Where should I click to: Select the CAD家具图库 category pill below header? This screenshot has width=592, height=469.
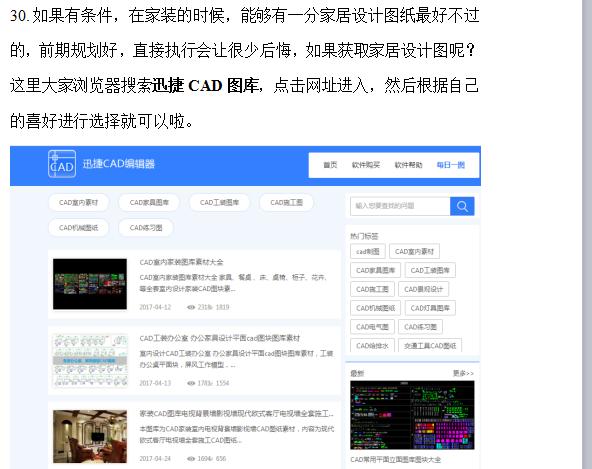[x=149, y=203]
